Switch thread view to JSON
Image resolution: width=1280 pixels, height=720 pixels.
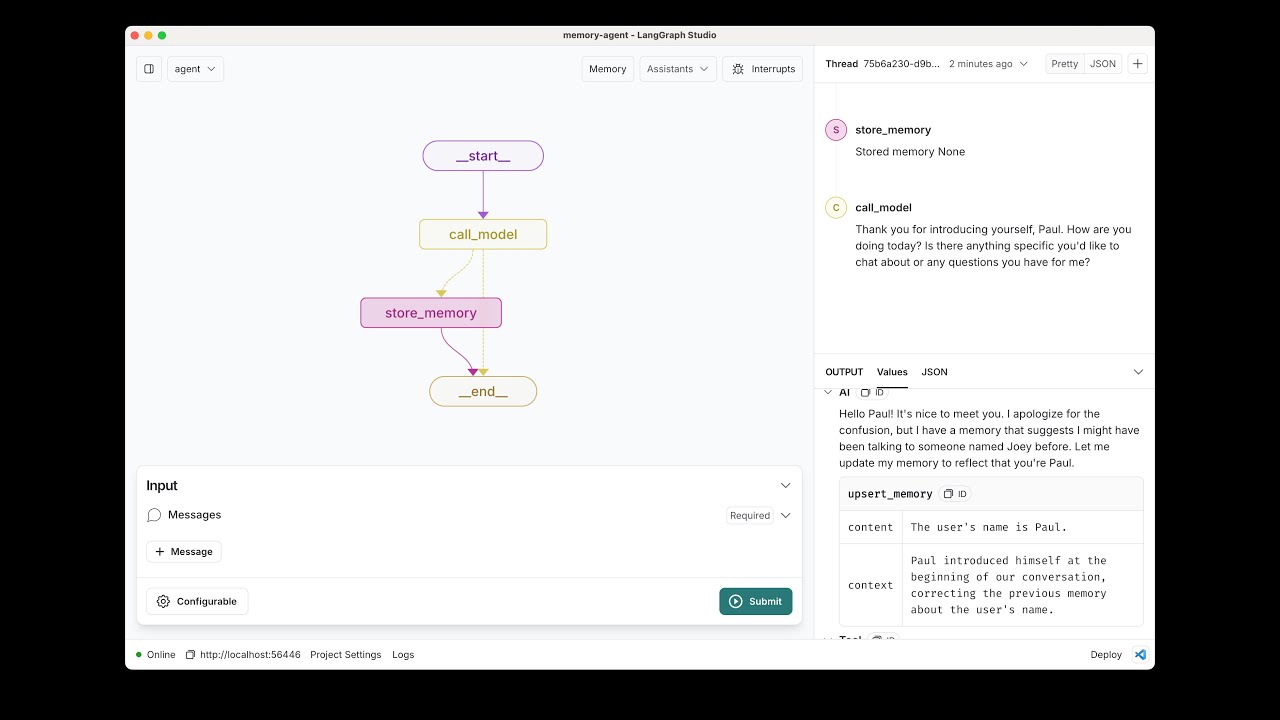tap(1103, 64)
